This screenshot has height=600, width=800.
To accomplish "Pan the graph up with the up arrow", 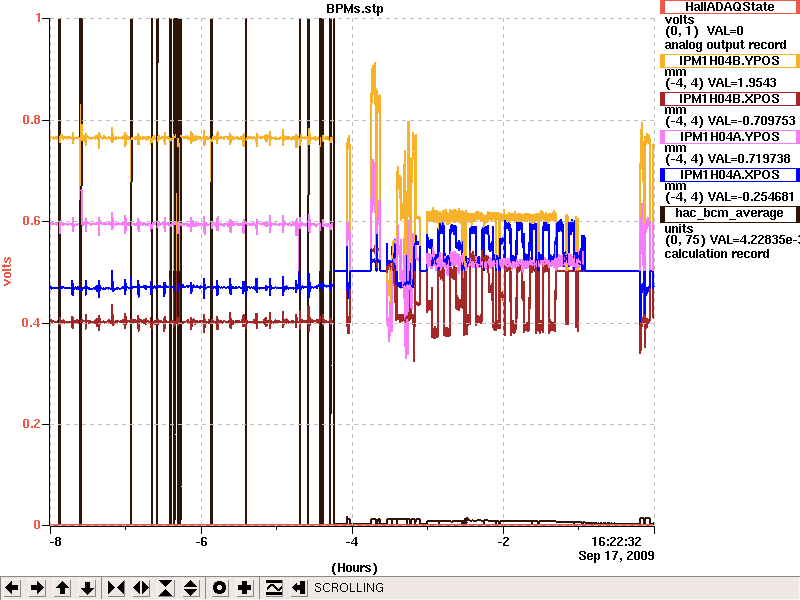I will pyautogui.click(x=63, y=588).
